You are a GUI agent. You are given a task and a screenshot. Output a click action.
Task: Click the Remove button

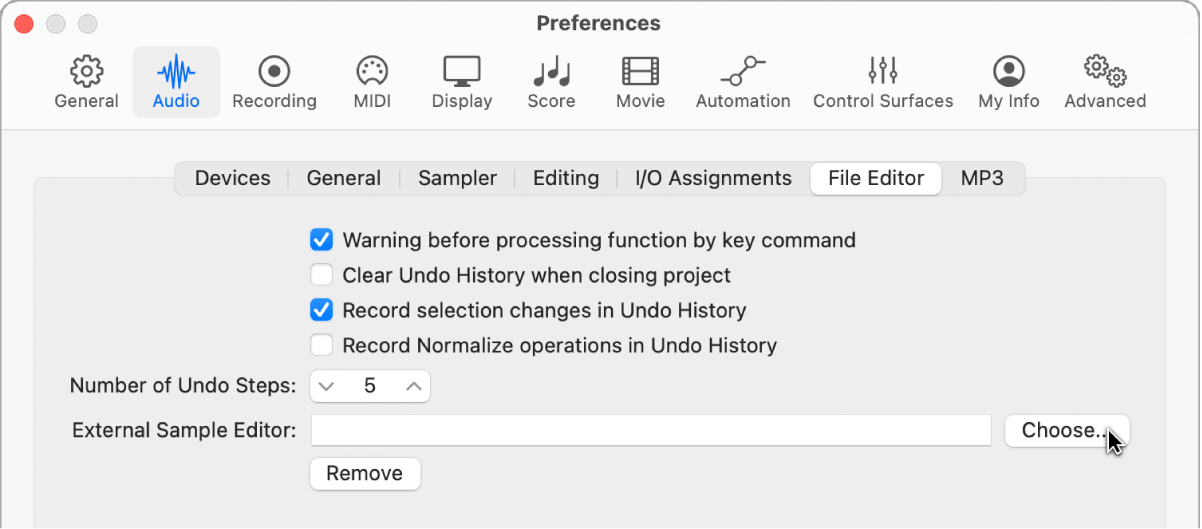click(x=365, y=474)
